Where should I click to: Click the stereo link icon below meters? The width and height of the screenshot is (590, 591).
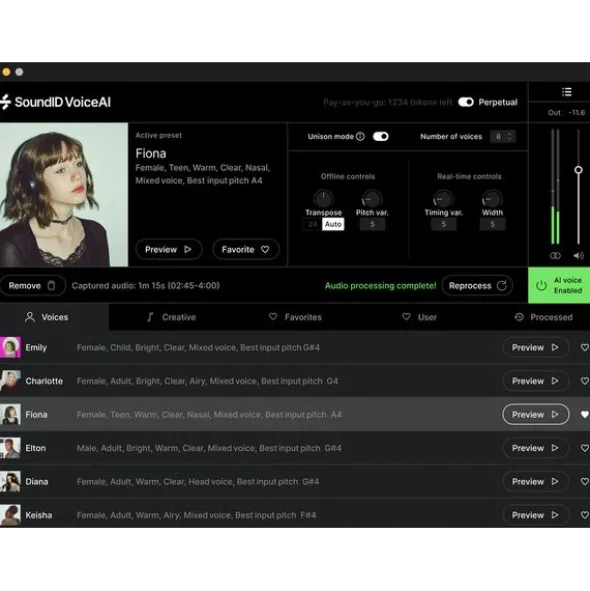pos(555,256)
